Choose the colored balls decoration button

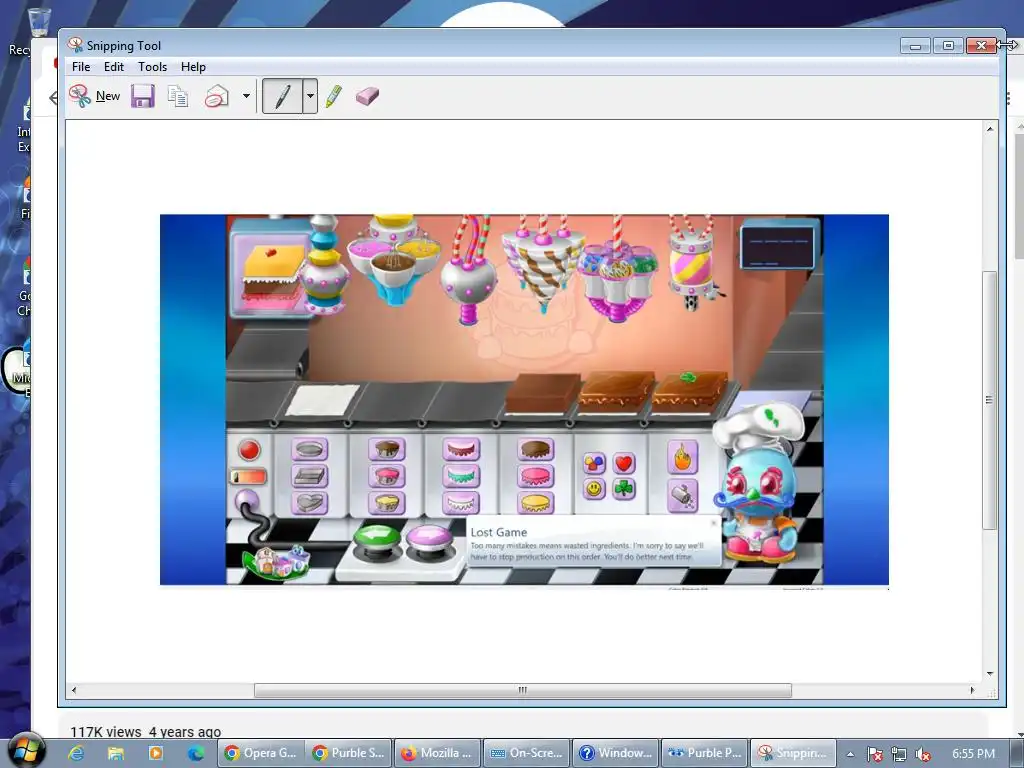(594, 463)
